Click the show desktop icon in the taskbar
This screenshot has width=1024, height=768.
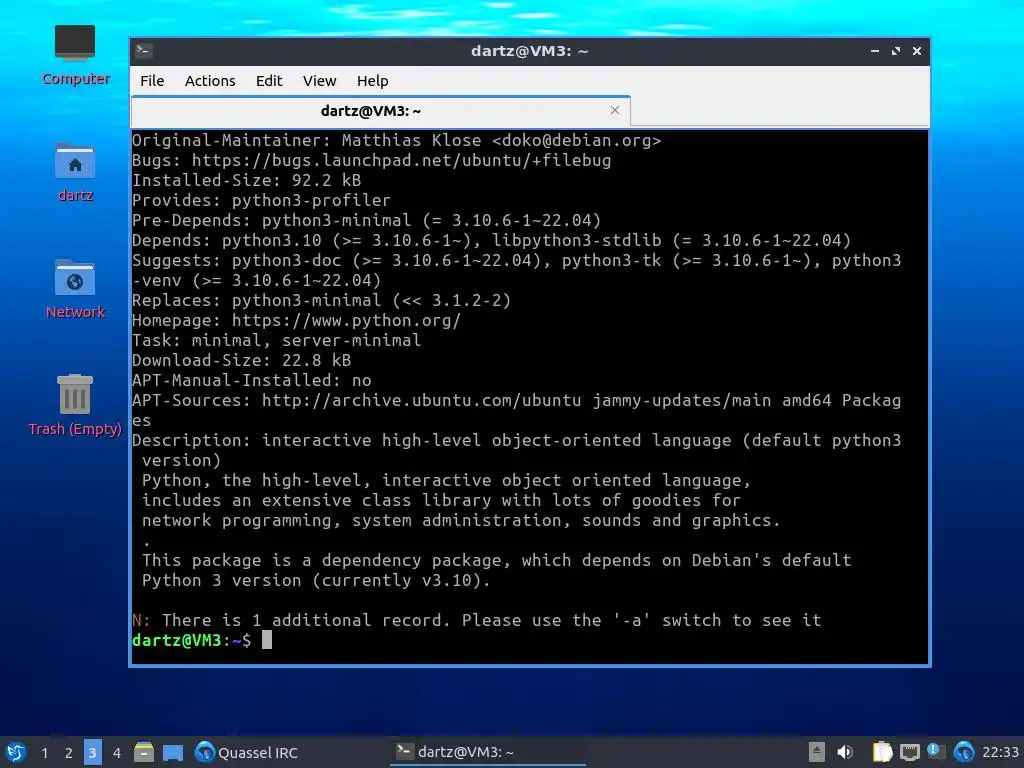coord(172,753)
